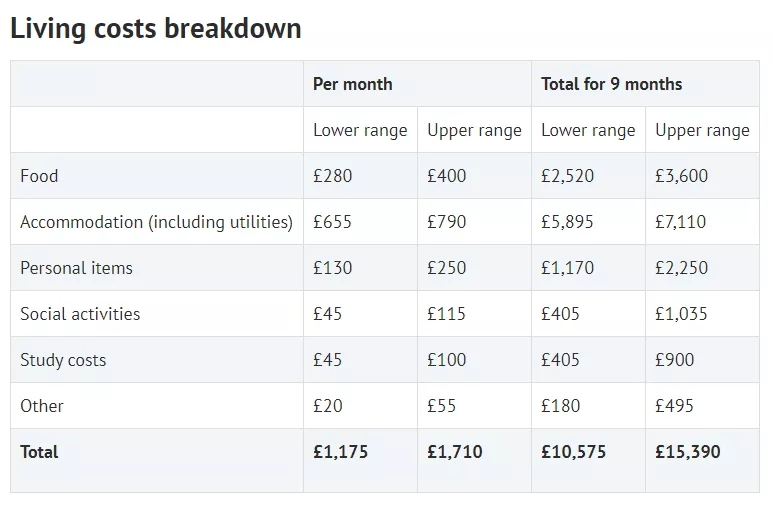This screenshot has height=505, width=773.
Task: Click the 'Other' row label
Action: click(x=42, y=406)
